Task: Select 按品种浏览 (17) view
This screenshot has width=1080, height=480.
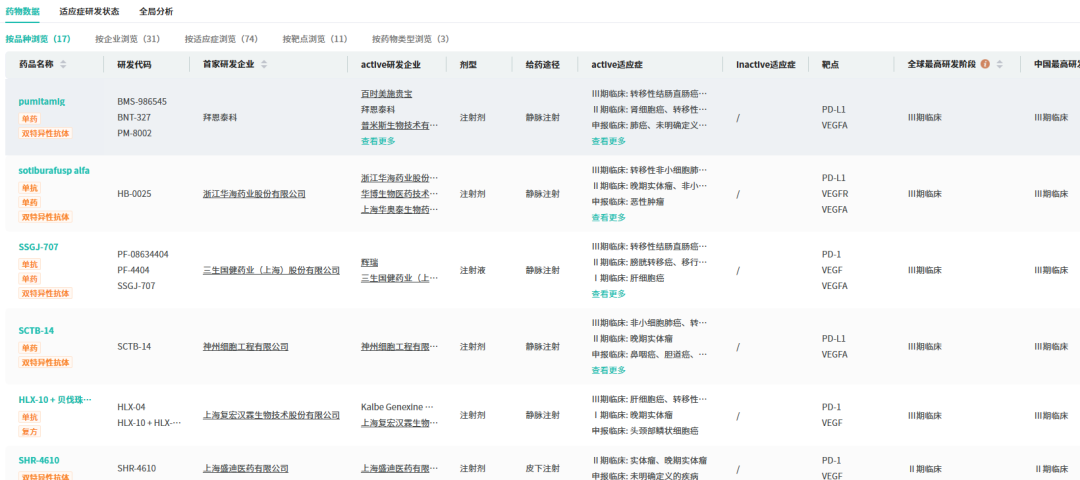Action: (38, 39)
